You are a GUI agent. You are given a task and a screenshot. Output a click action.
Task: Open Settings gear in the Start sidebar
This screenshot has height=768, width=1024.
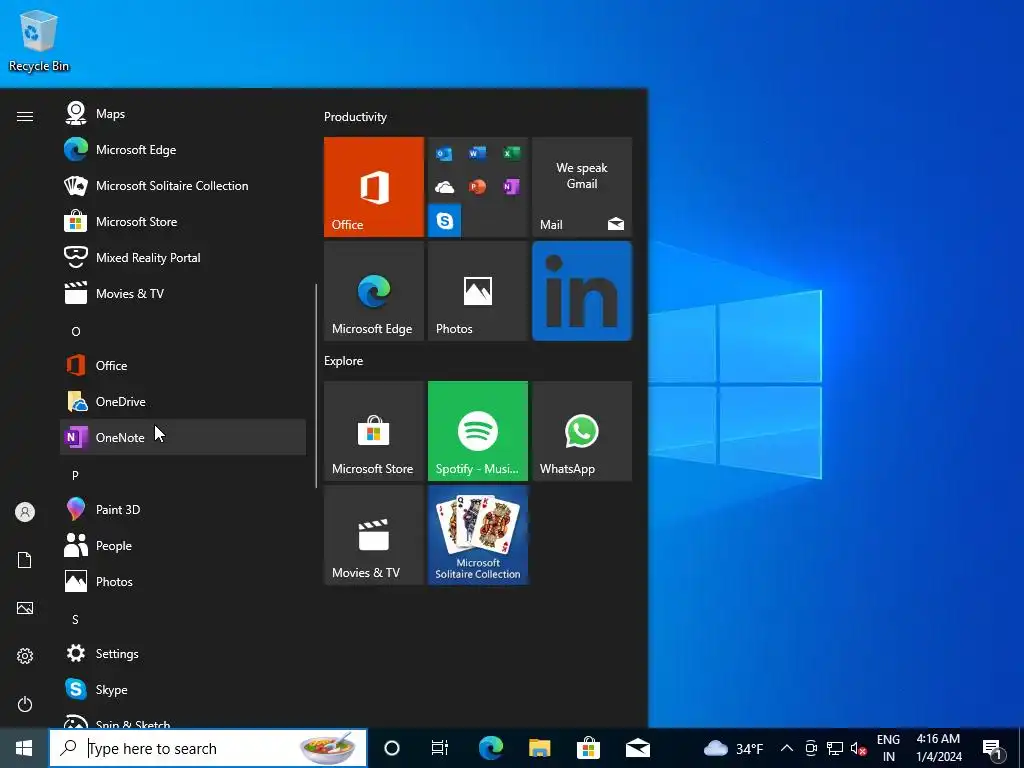[25, 656]
